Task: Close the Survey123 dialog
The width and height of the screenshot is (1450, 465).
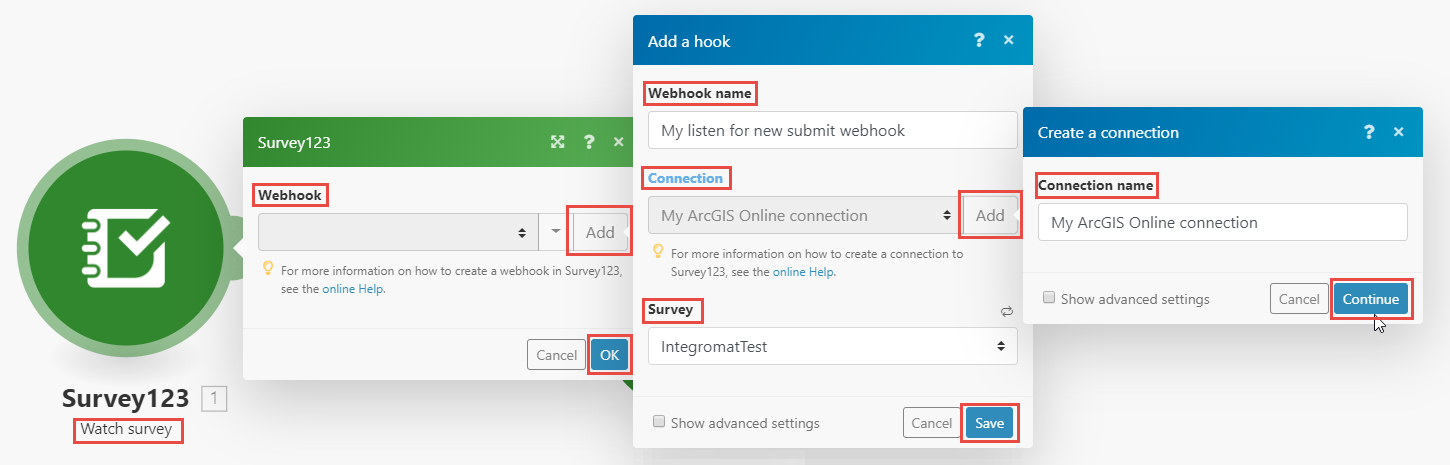Action: (618, 142)
